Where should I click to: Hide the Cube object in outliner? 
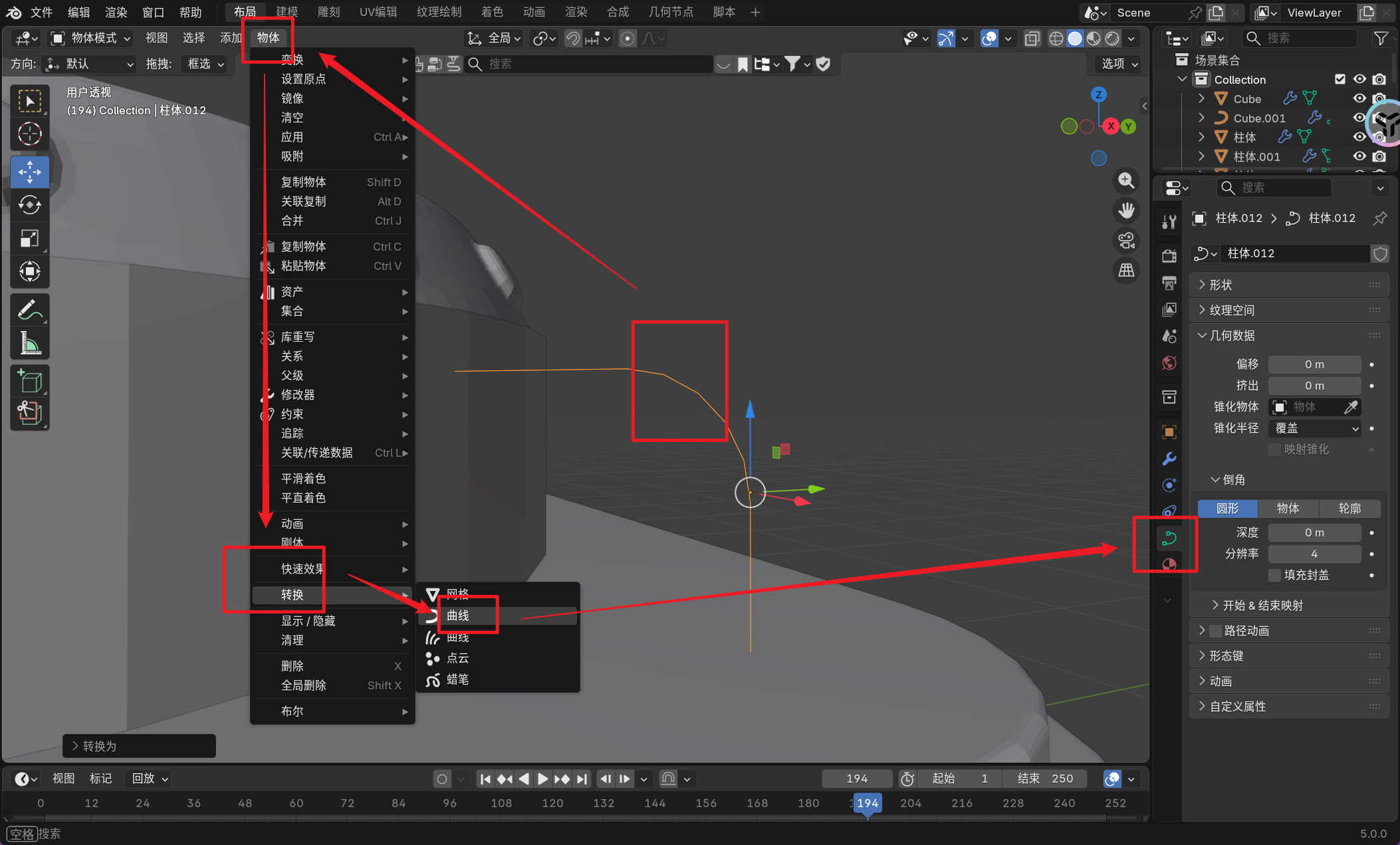click(x=1359, y=98)
